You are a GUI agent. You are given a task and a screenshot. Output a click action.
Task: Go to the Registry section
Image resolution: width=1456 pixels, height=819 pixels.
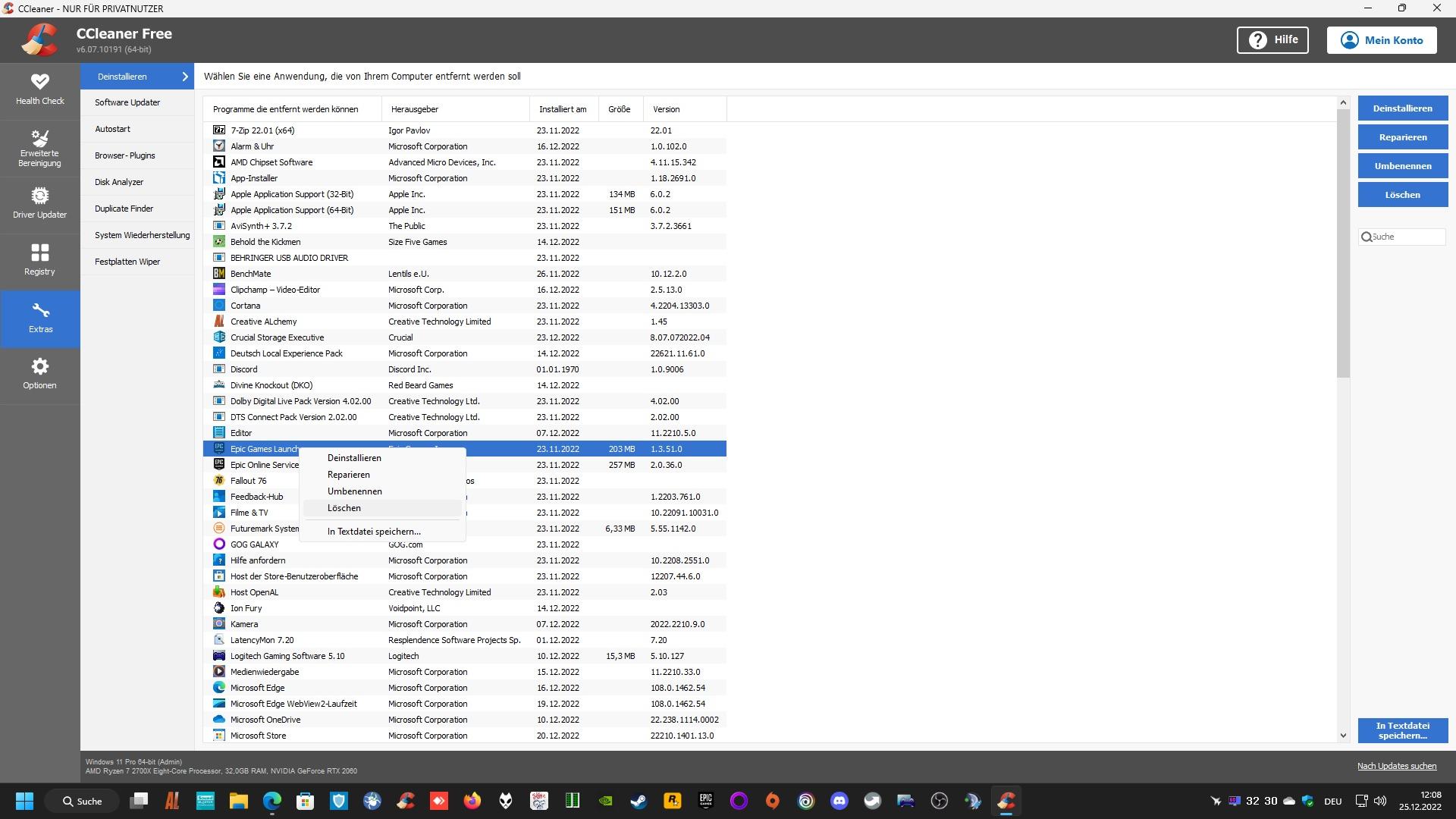tap(39, 259)
